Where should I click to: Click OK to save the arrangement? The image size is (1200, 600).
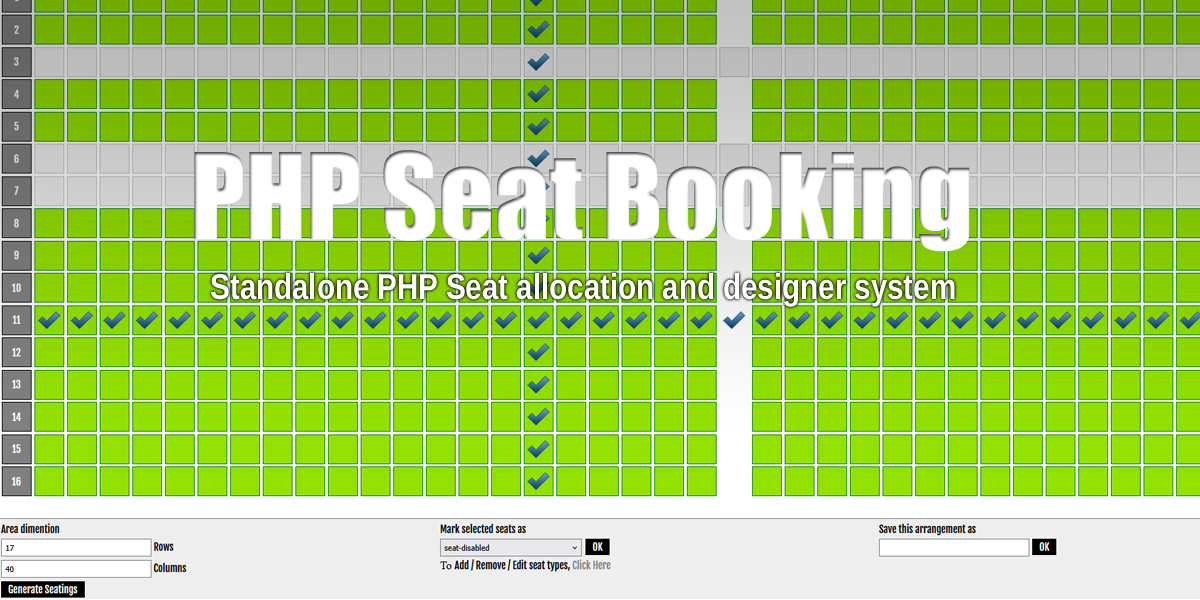tap(1044, 546)
